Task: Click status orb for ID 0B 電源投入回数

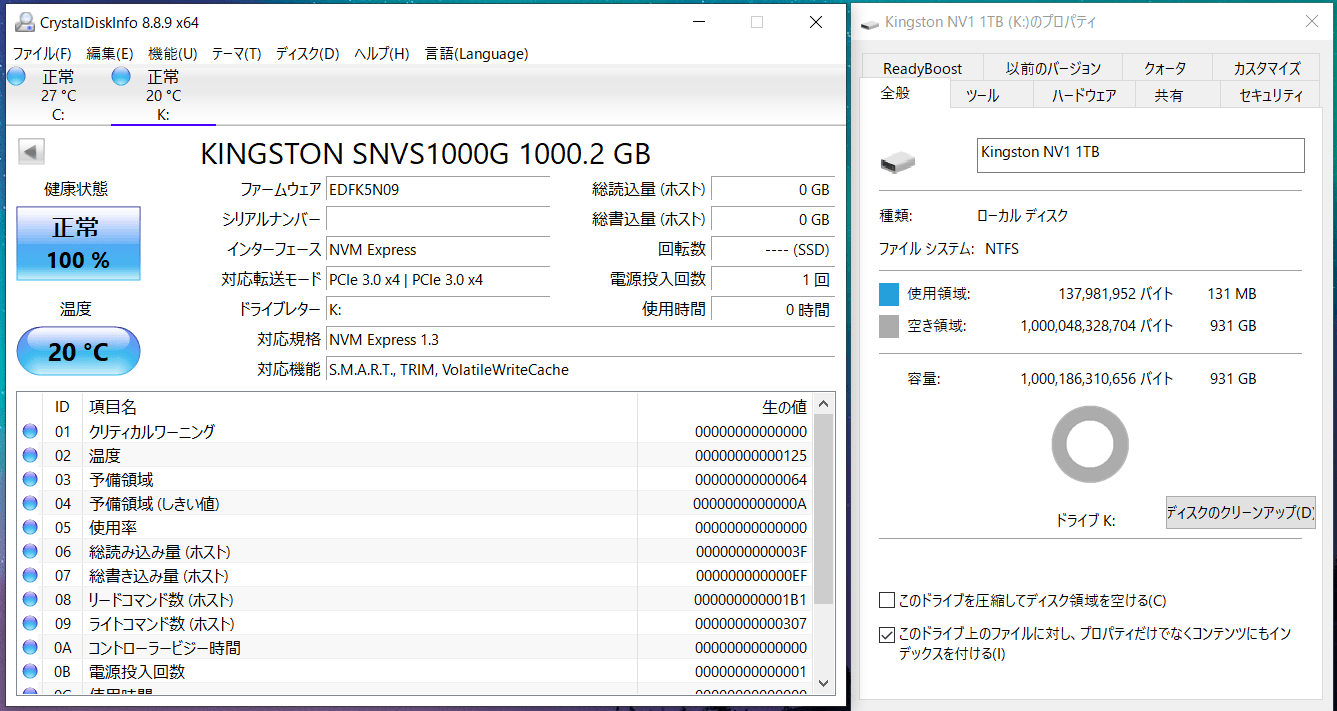Action: 30,672
